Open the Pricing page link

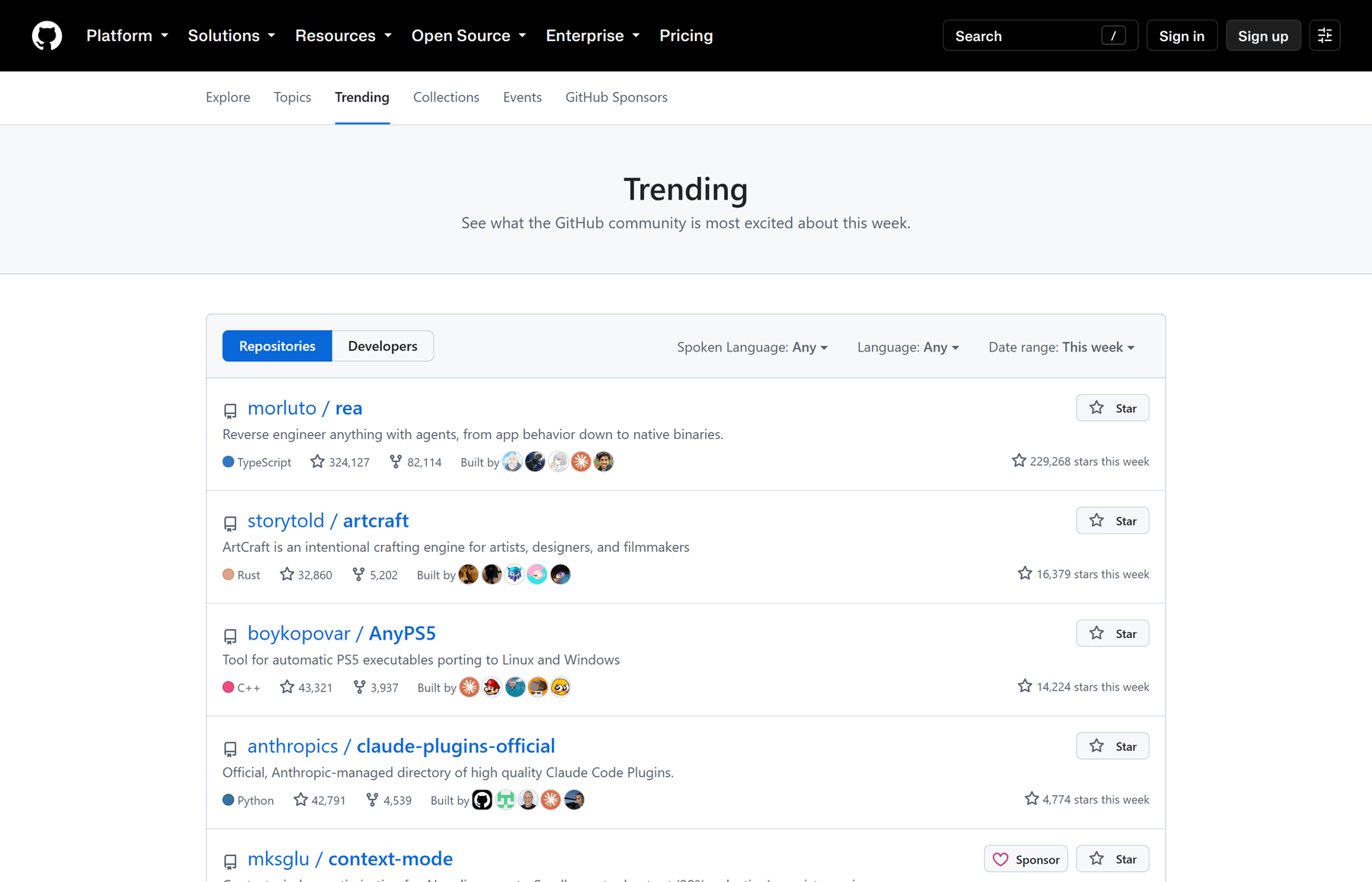click(686, 36)
